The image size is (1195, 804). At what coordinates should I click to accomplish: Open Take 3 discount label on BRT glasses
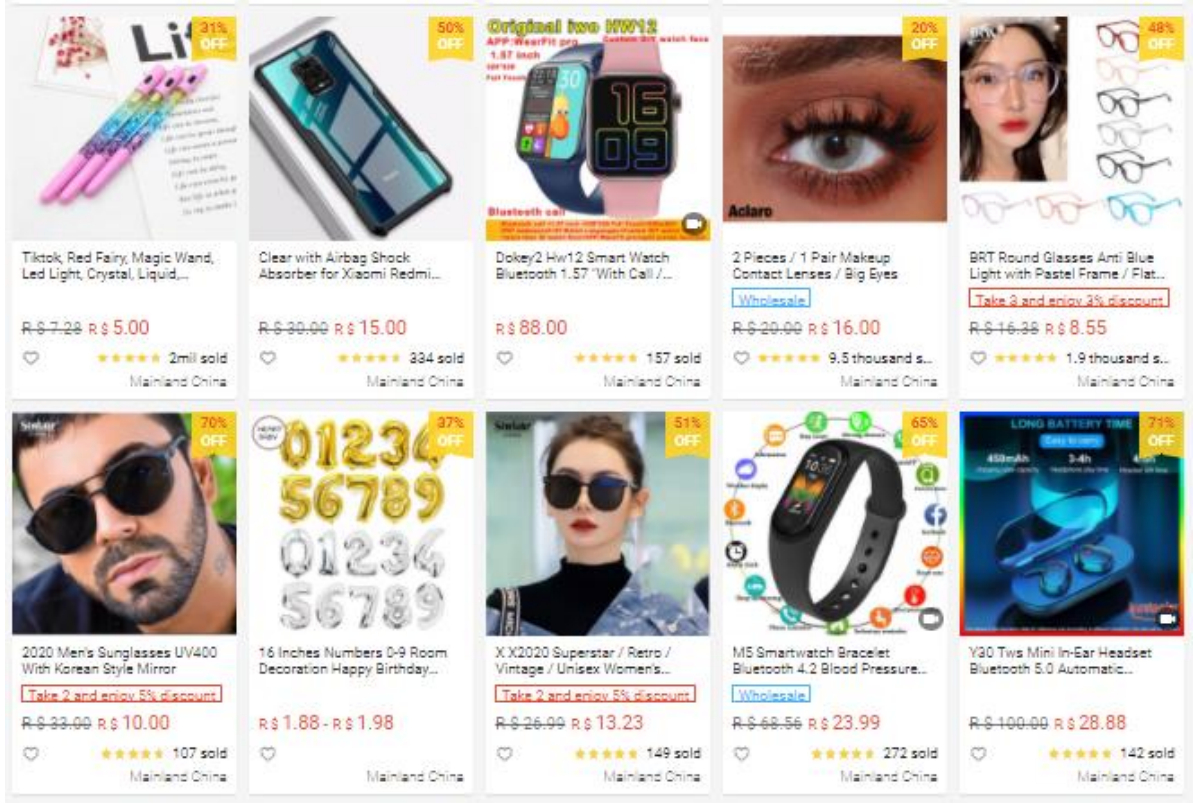click(1068, 299)
